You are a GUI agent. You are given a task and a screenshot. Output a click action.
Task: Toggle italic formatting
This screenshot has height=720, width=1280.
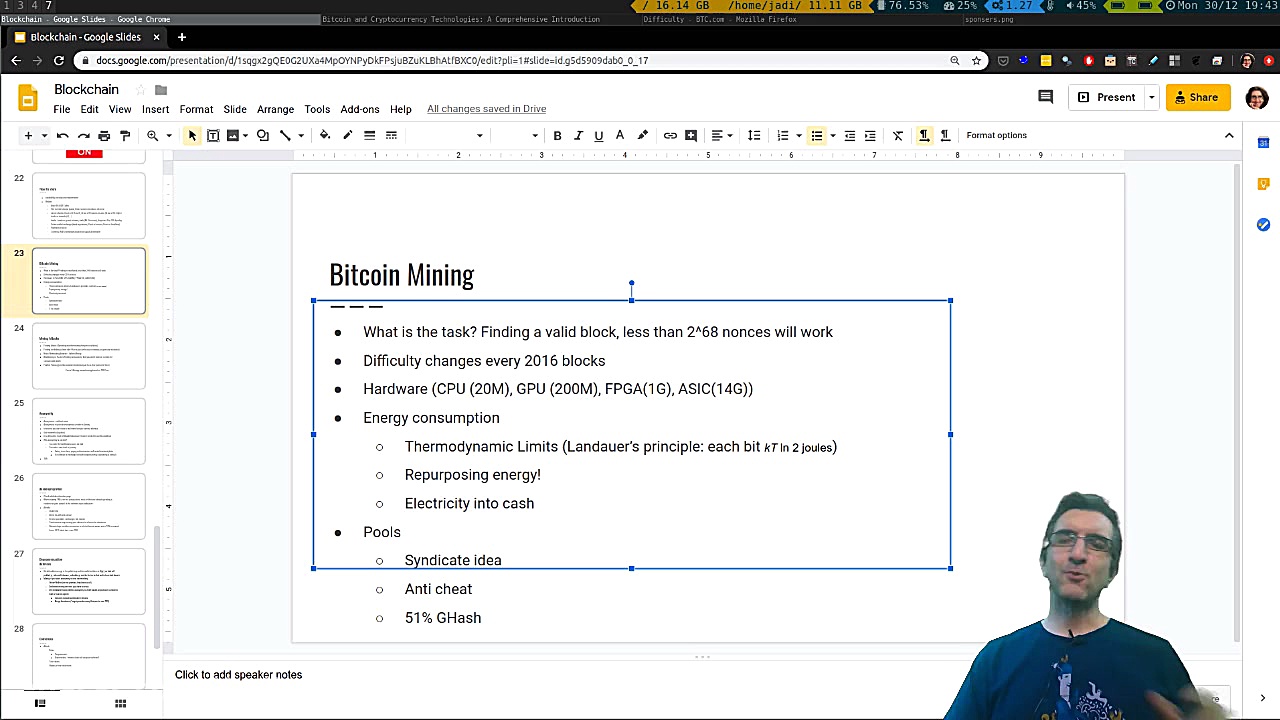578,135
